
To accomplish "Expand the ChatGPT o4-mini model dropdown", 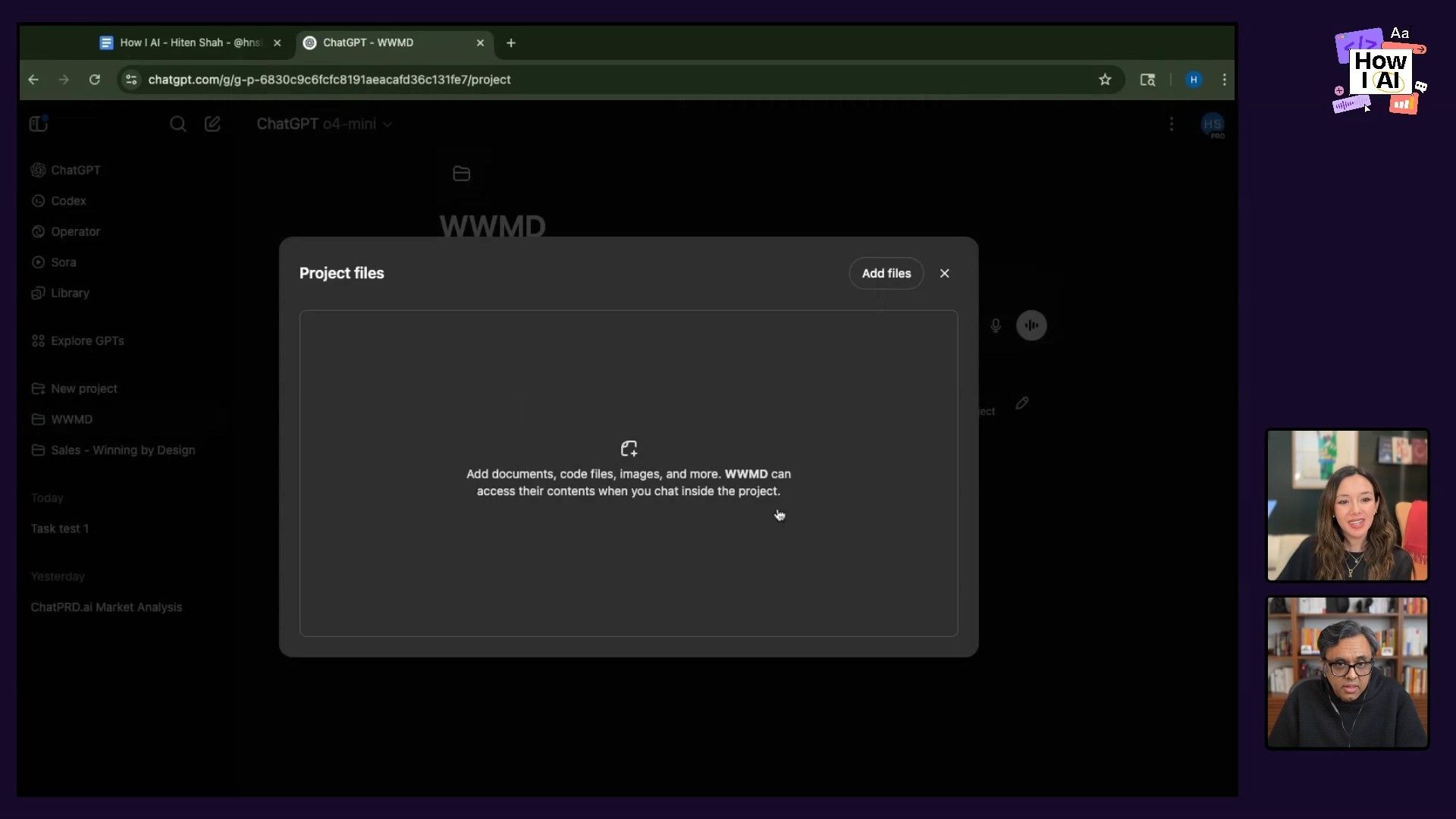I will coord(324,124).
